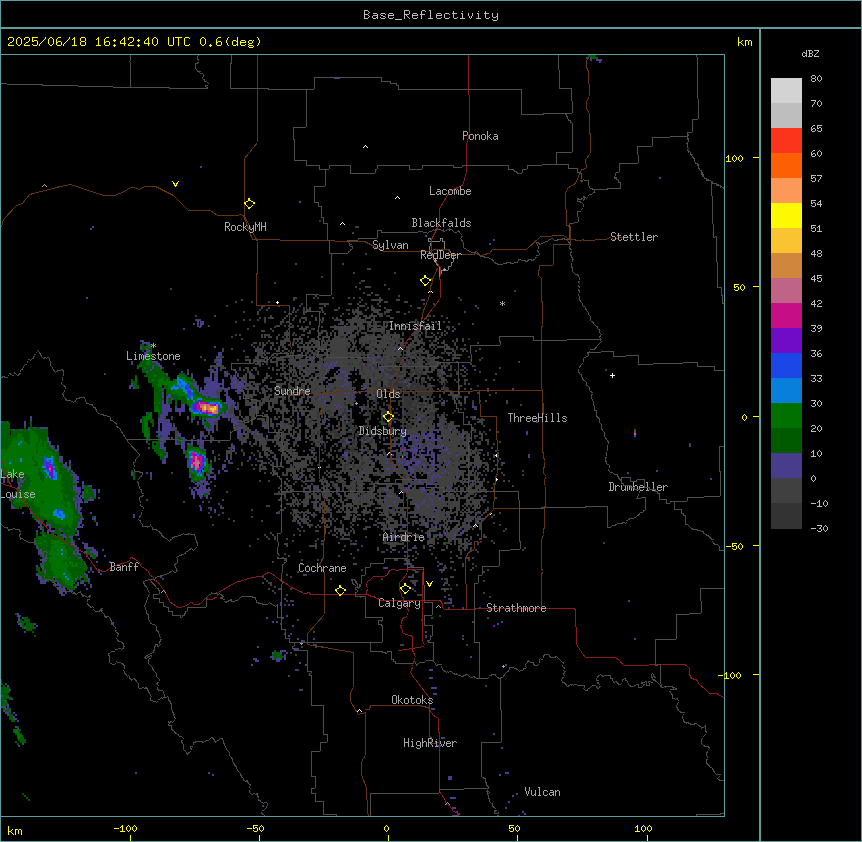This screenshot has width=862, height=842.
Task: Select the green 30 dBZ legend swatch
Action: 786,416
